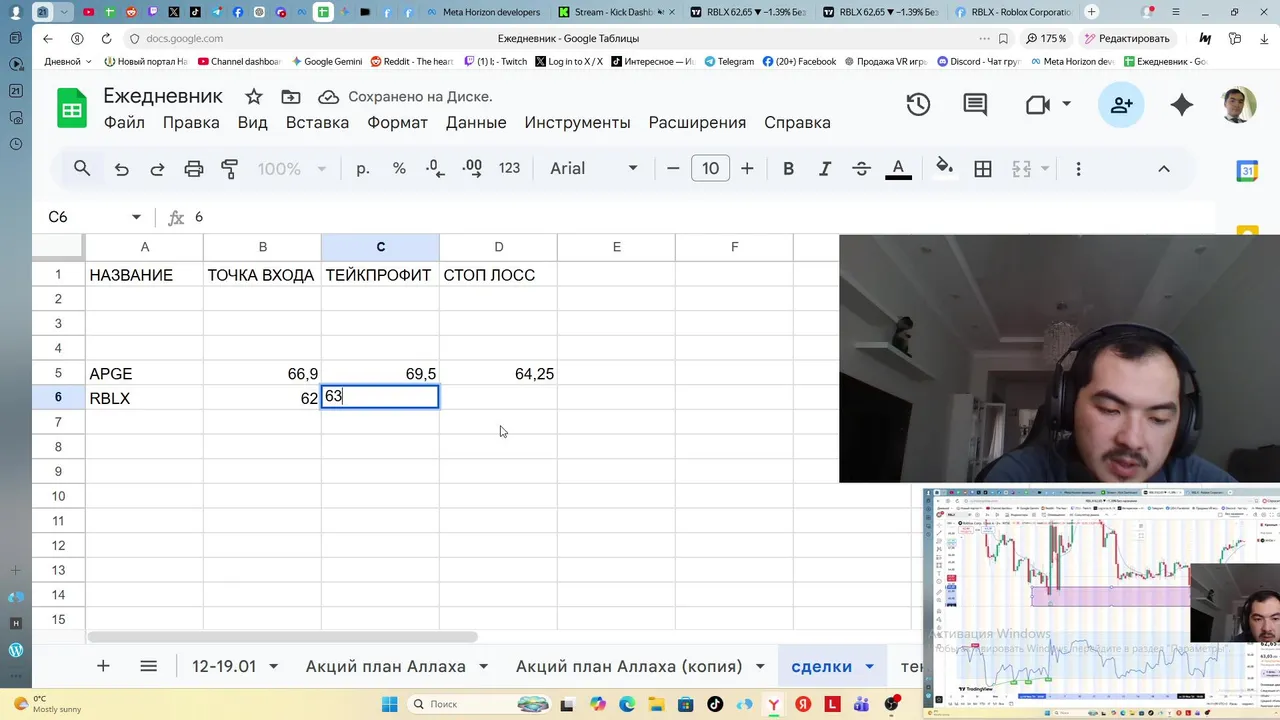Toggle bold formatting
The height and width of the screenshot is (720, 1280).
[788, 169]
